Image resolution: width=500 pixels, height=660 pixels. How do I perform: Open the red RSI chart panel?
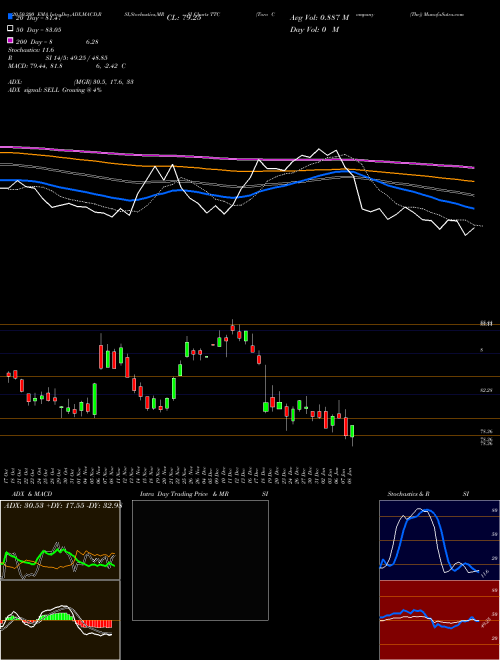[x=439, y=620]
